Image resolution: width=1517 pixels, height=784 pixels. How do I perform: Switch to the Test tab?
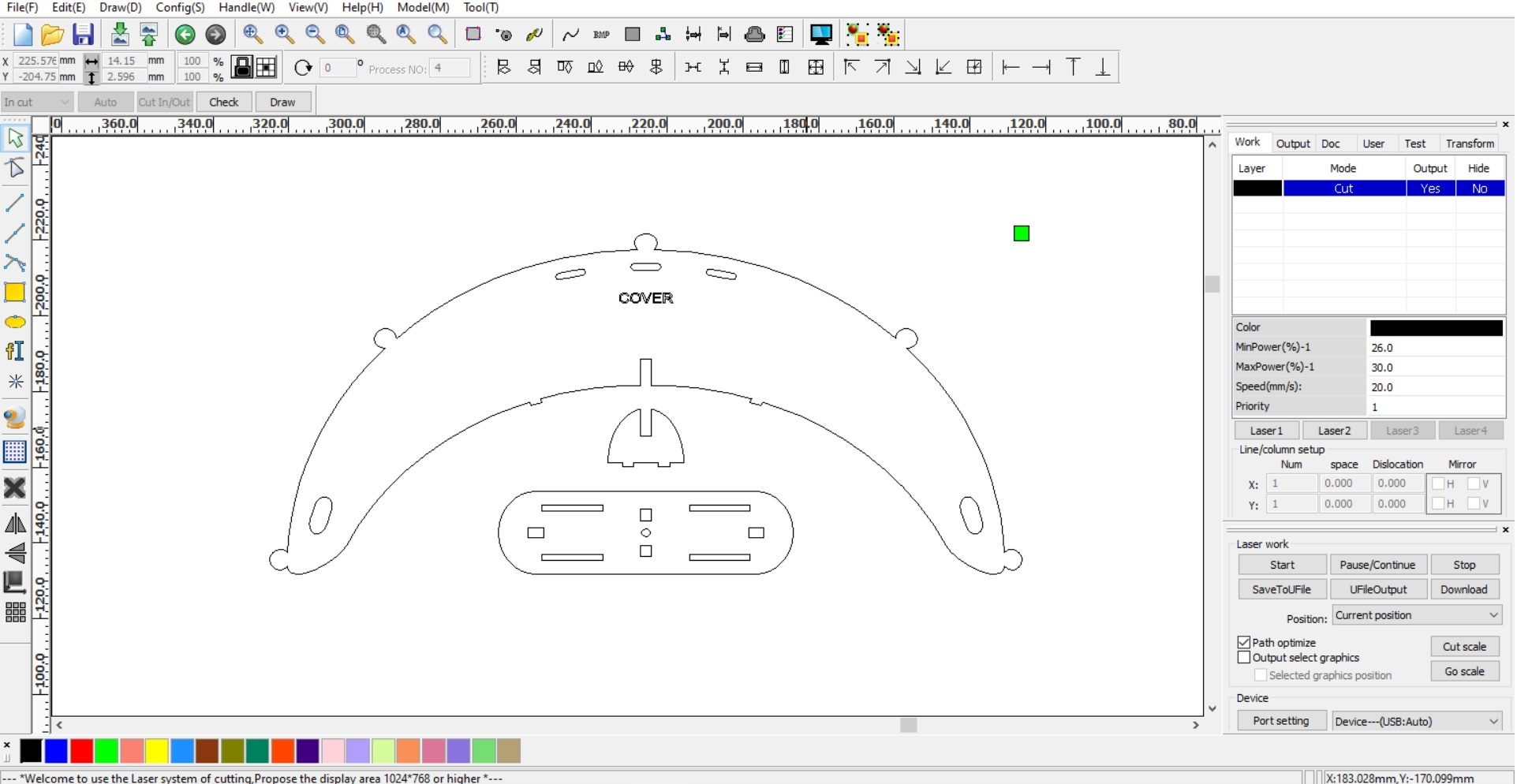(x=1414, y=144)
